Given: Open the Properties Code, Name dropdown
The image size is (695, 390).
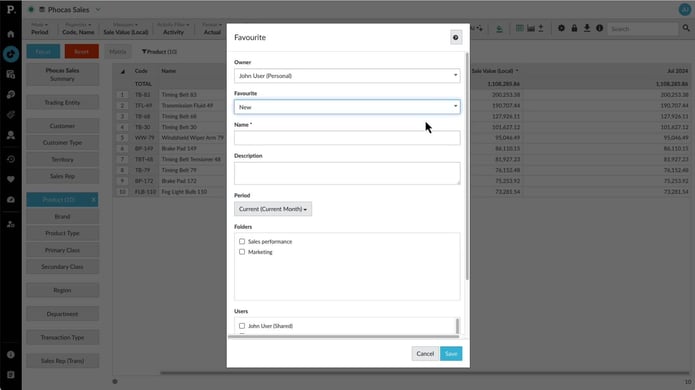Looking at the screenshot, I should click(78, 29).
